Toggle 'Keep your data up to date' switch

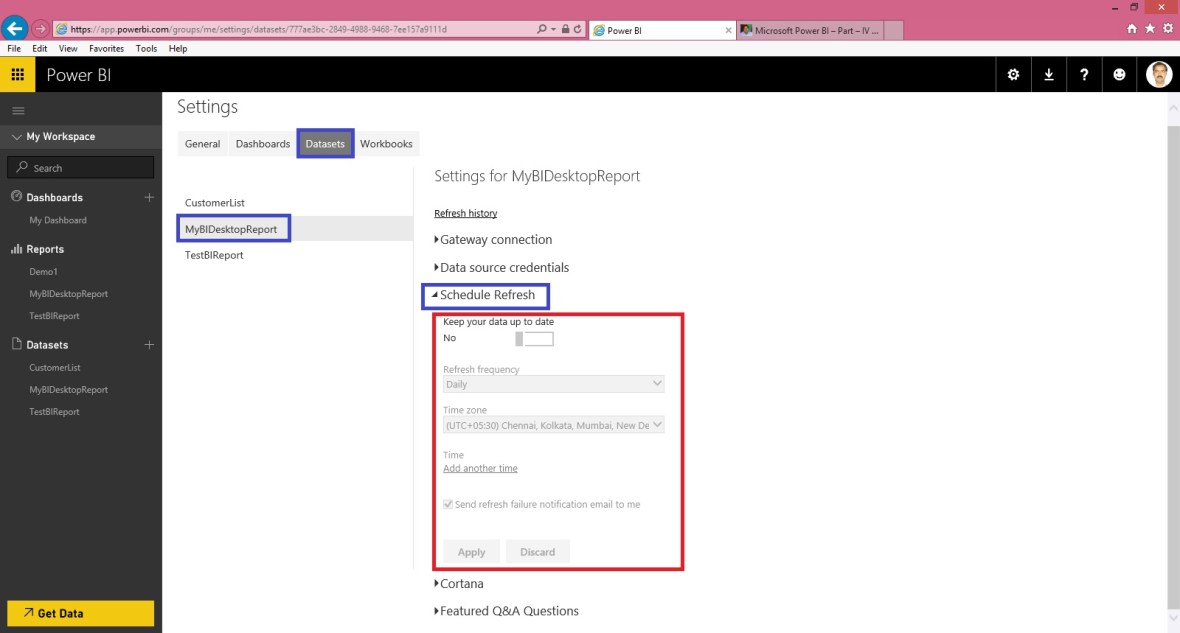(x=534, y=338)
